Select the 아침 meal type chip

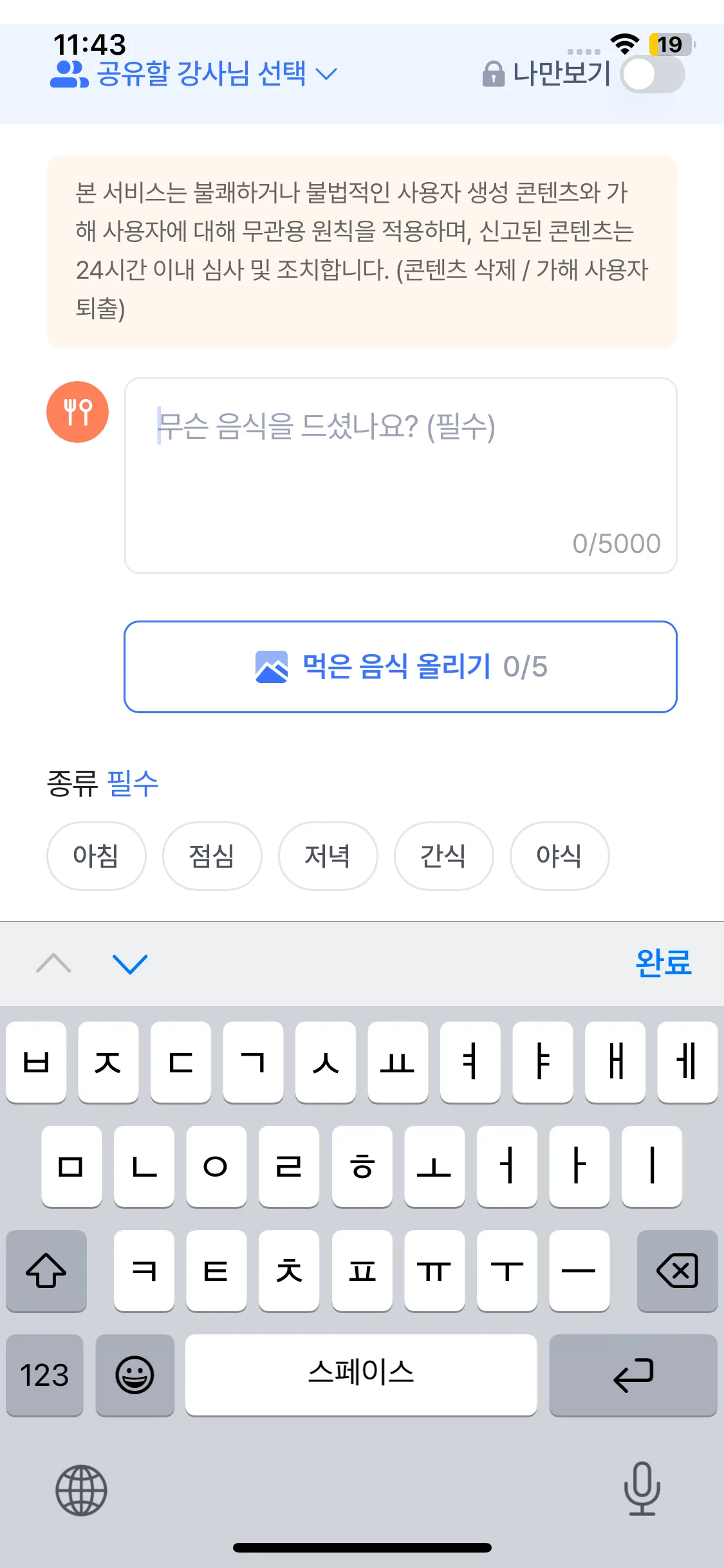tap(96, 855)
